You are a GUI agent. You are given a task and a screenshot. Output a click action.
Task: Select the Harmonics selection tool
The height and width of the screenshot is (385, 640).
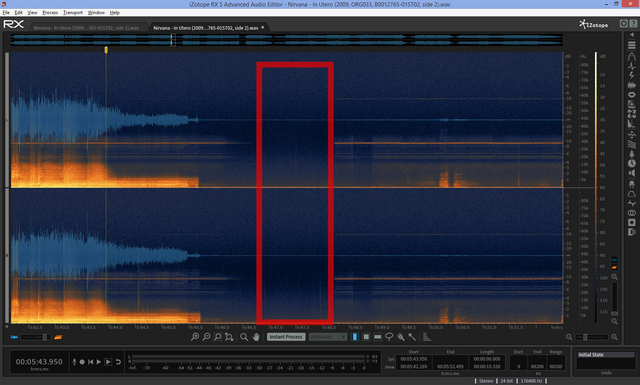click(427, 337)
